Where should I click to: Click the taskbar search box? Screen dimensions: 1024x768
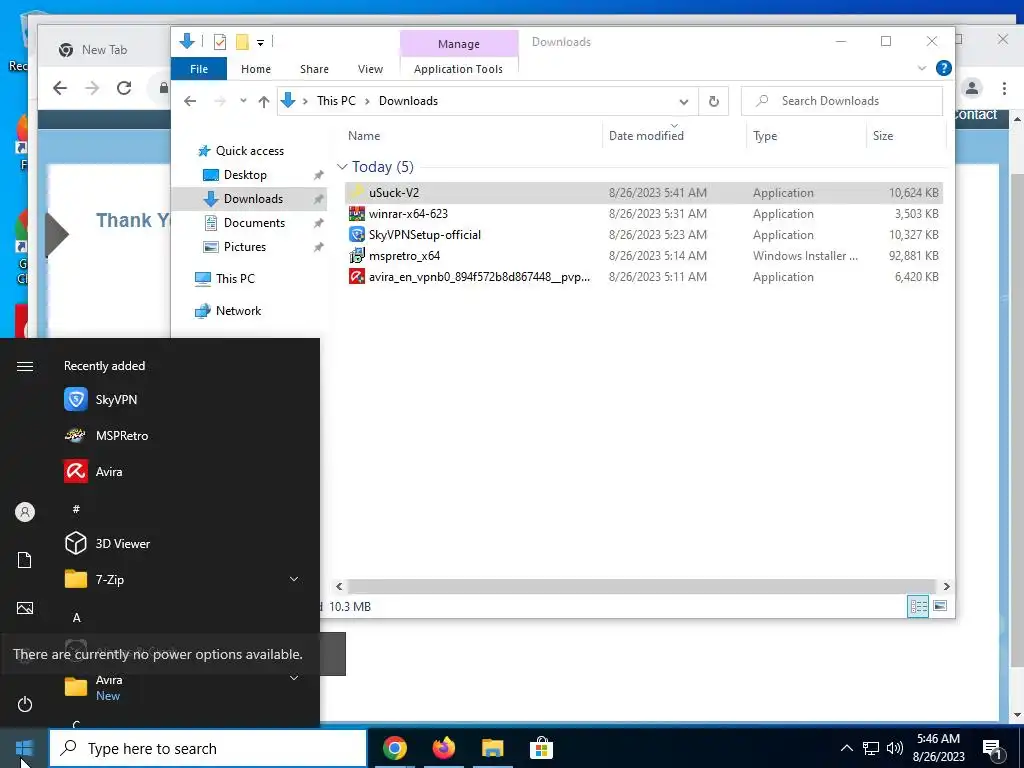click(x=208, y=748)
